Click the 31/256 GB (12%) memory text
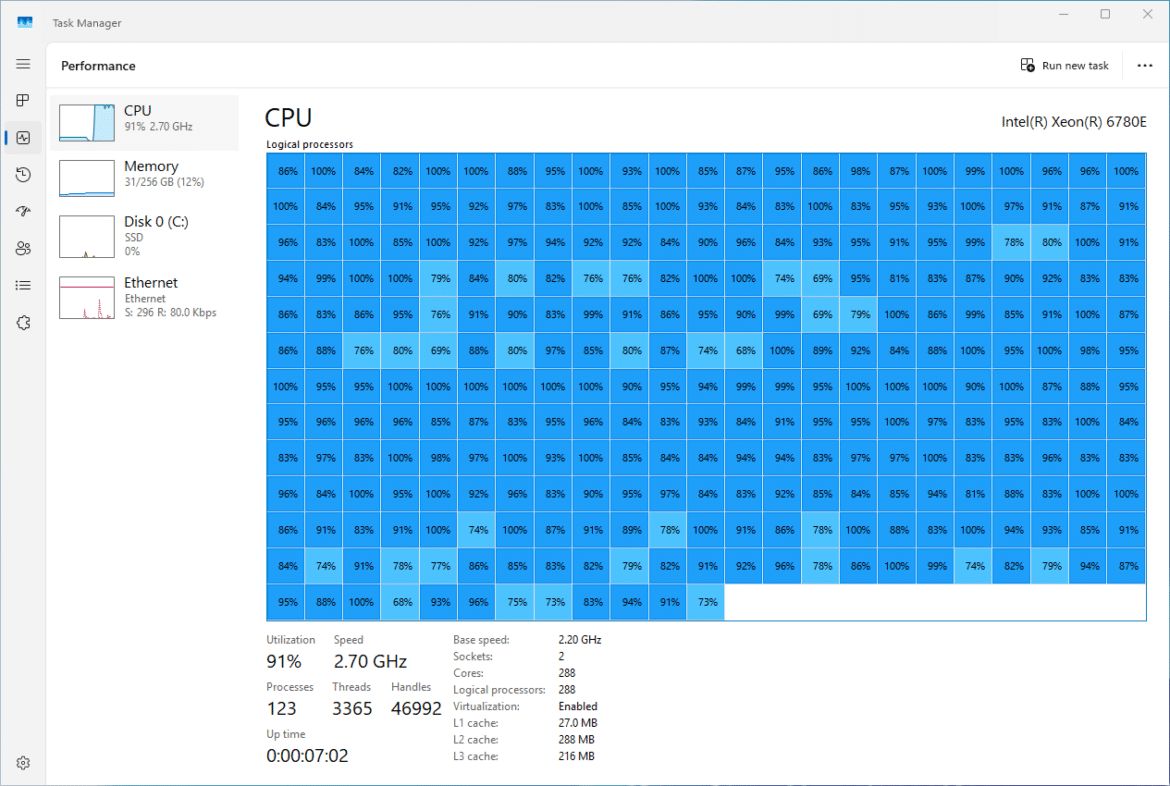This screenshot has height=786, width=1170. (164, 182)
